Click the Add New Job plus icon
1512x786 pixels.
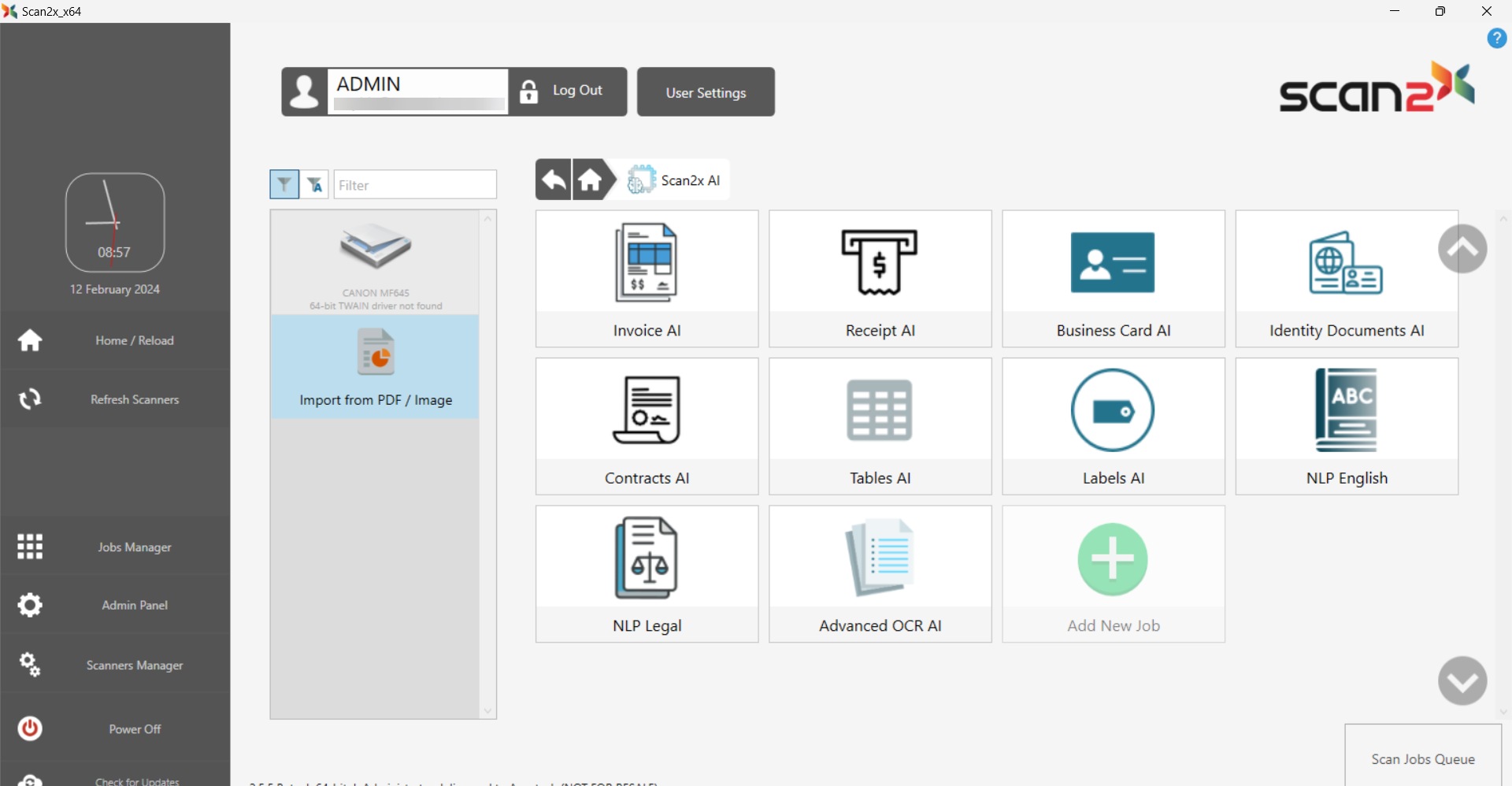tap(1113, 559)
